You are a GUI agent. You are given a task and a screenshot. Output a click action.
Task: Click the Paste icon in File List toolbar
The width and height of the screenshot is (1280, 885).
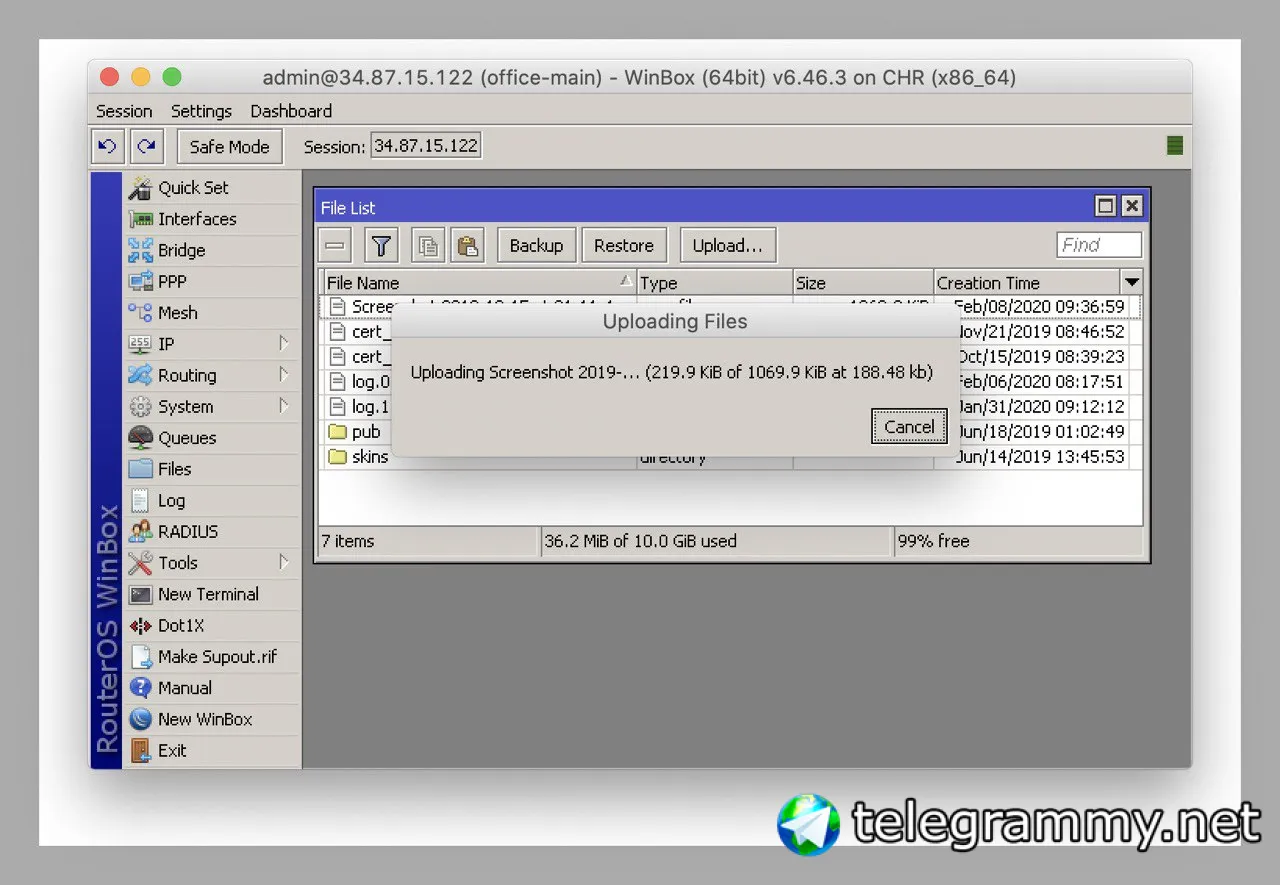(x=467, y=245)
